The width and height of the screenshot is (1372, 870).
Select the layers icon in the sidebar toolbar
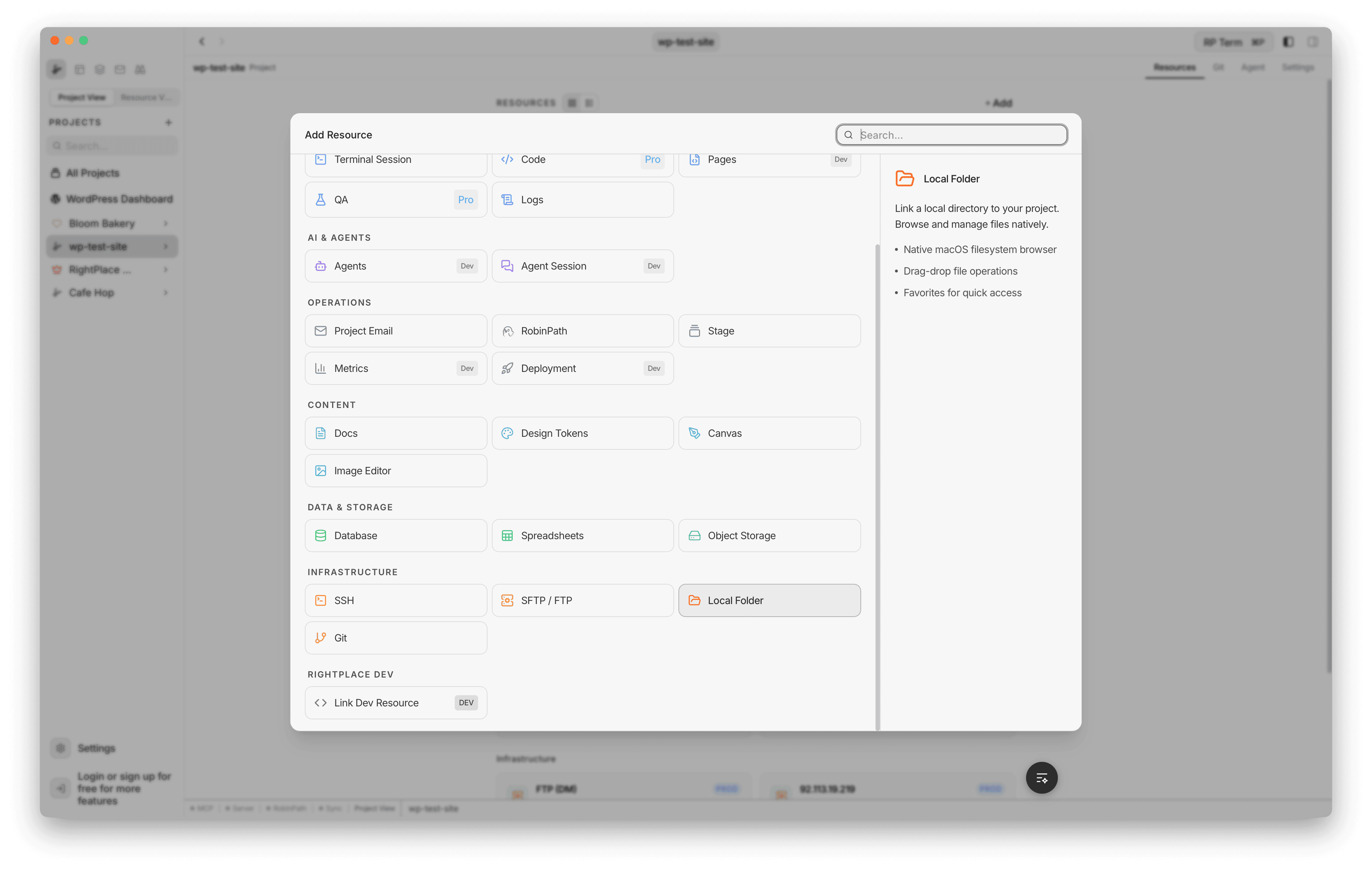click(100, 69)
